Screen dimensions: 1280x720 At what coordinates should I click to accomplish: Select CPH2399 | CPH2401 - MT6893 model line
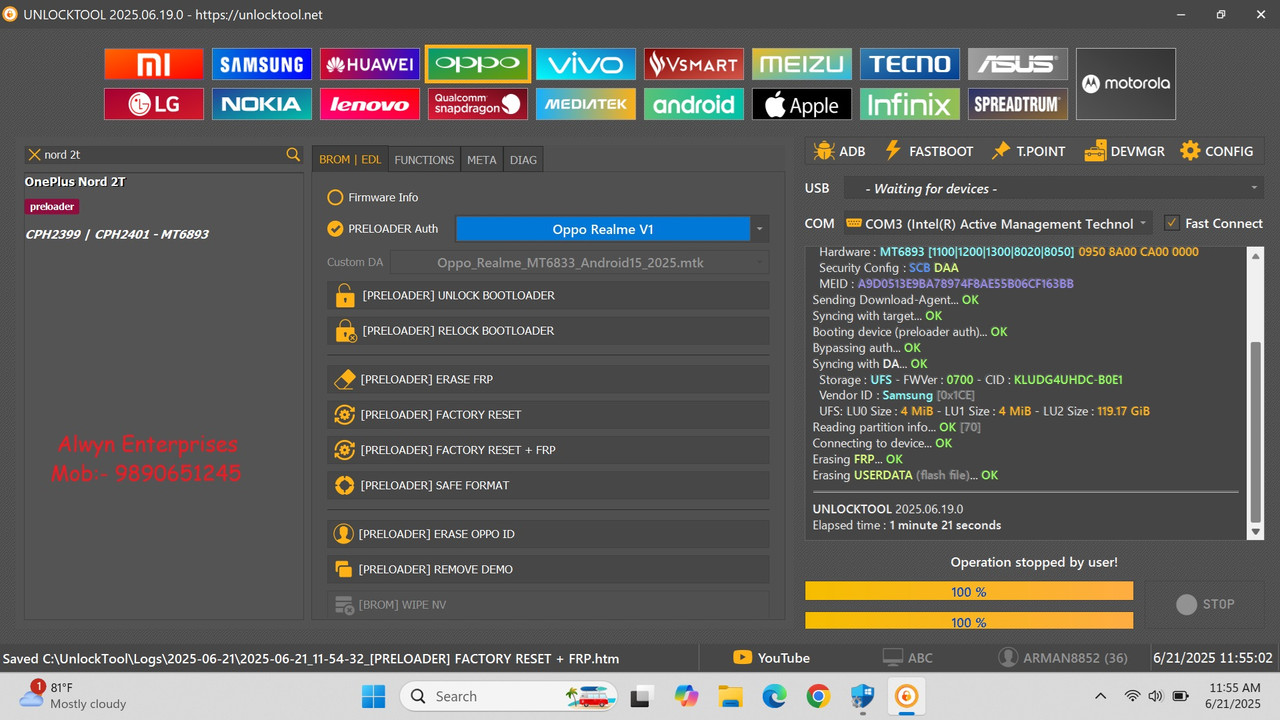coord(117,234)
